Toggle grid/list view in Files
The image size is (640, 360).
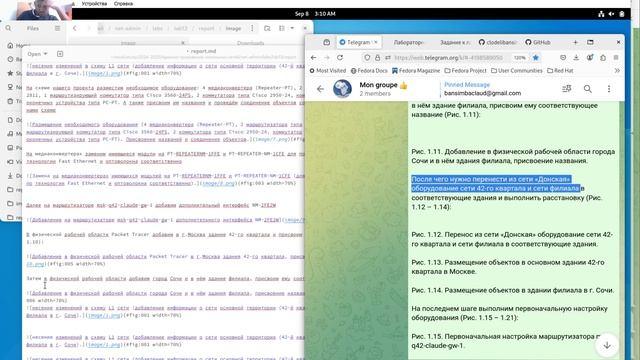(x=282, y=28)
